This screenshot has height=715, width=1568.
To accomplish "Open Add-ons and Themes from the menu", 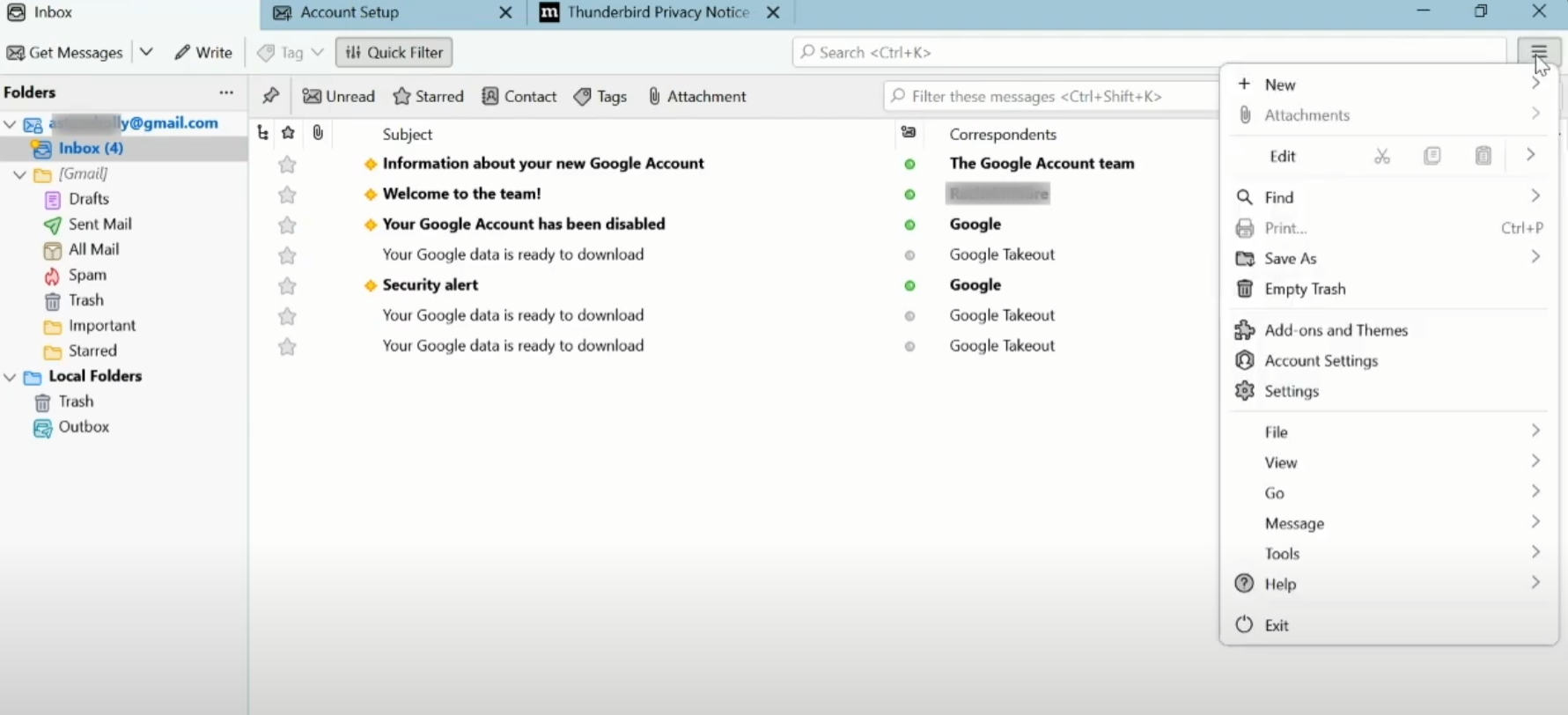I will click(1336, 330).
